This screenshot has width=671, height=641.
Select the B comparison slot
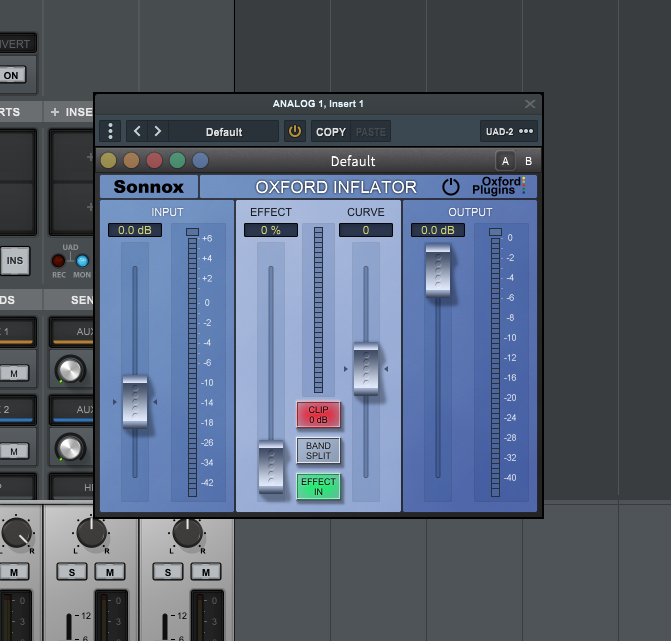tap(528, 161)
